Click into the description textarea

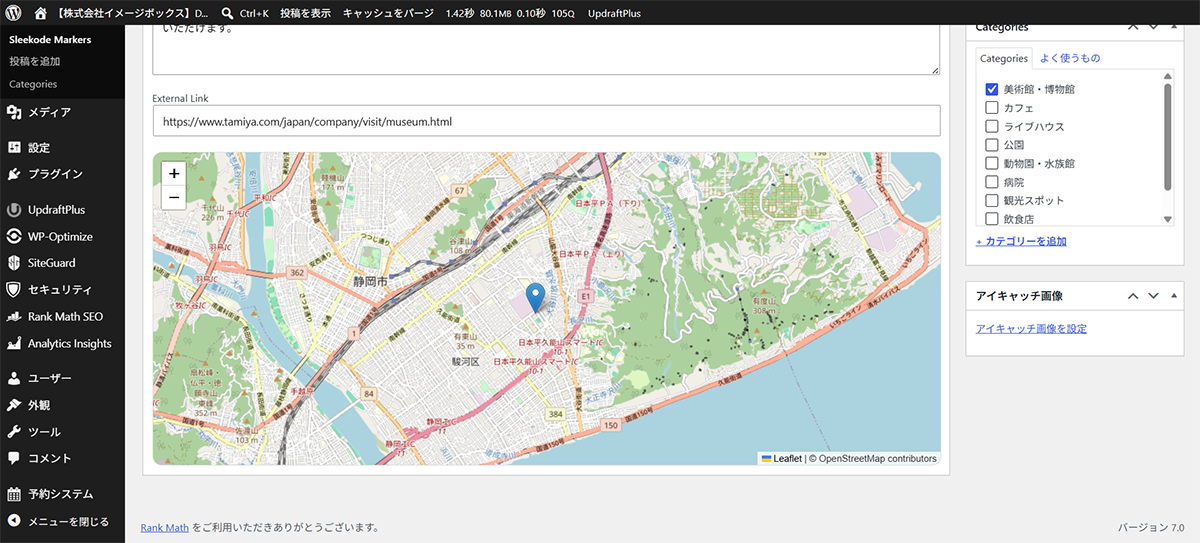546,50
